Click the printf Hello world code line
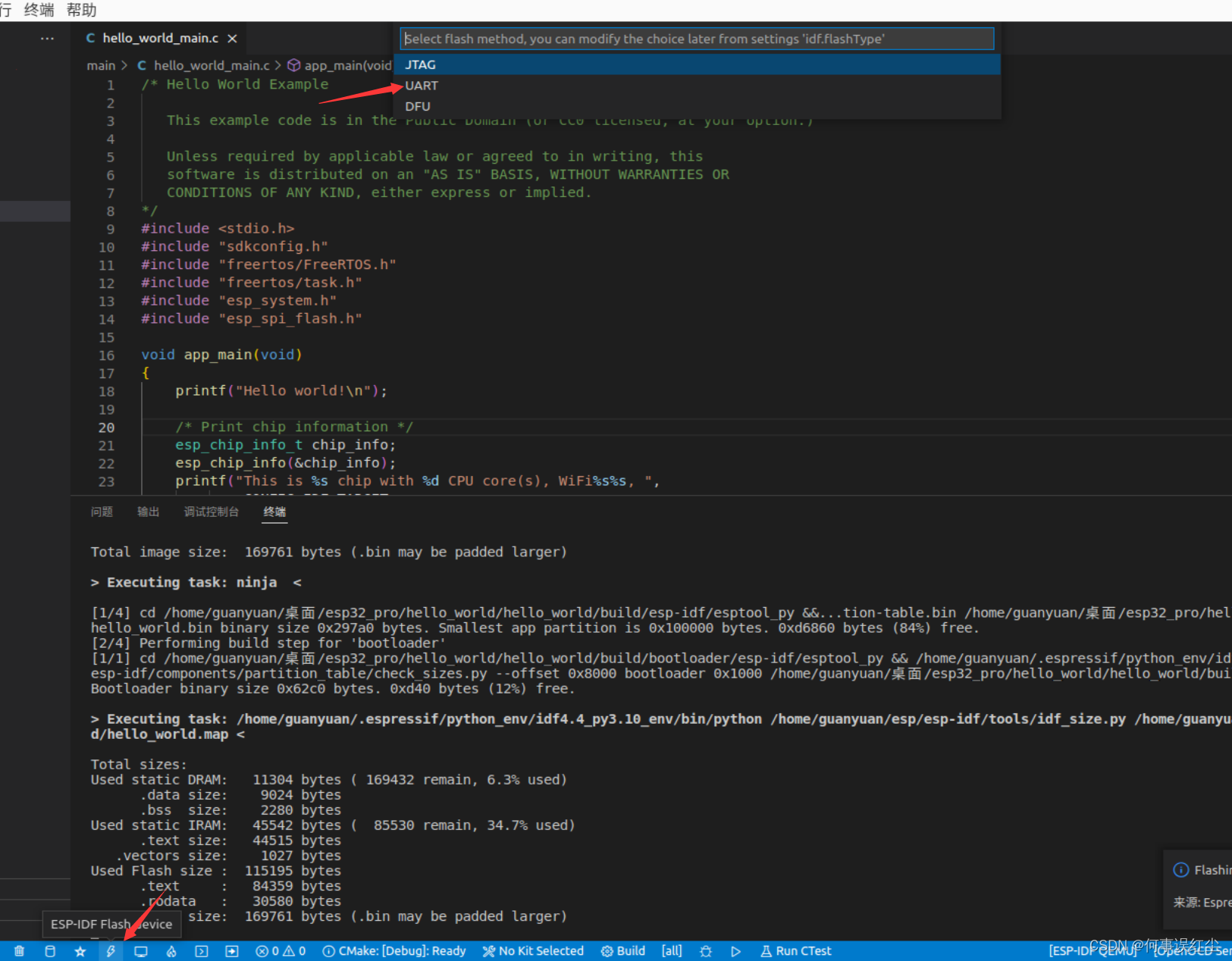Viewport: 1232px width, 961px height. 281,391
